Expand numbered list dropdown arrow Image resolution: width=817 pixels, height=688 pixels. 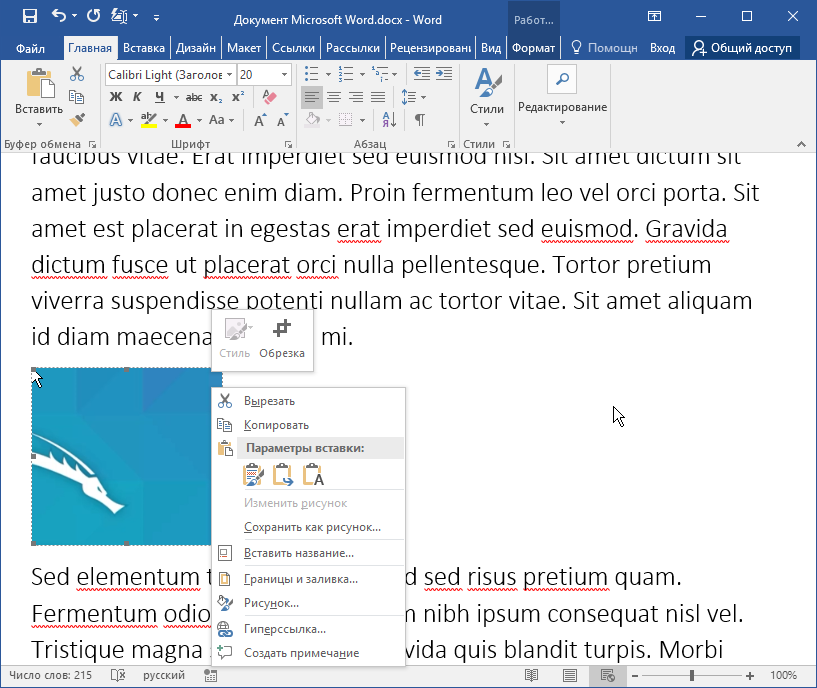362,75
